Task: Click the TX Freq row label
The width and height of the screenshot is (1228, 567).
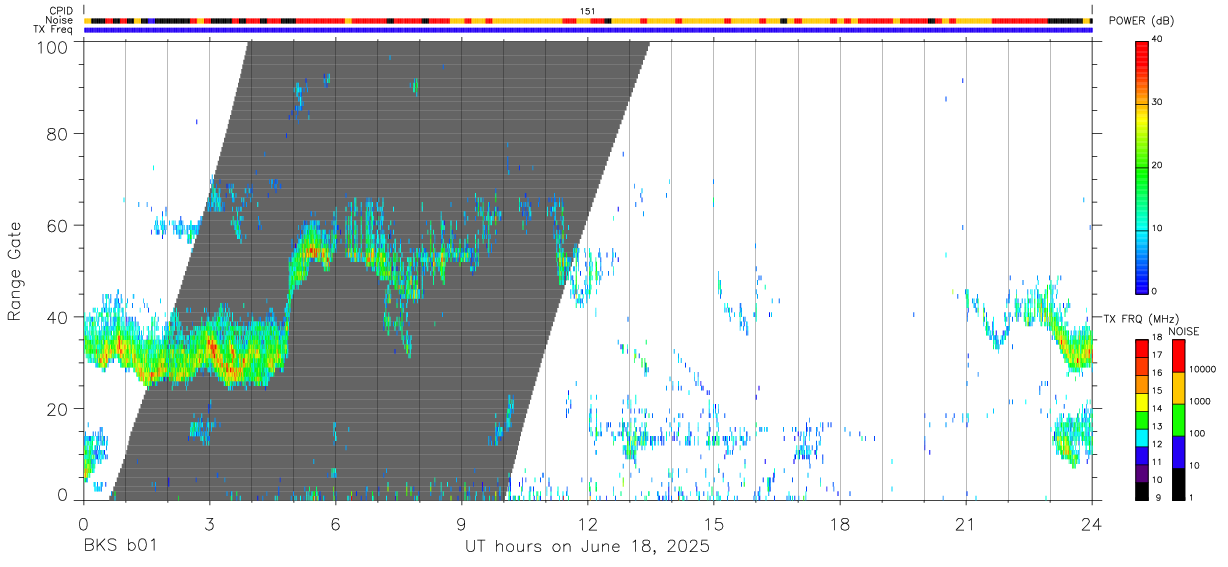Action: coord(54,30)
